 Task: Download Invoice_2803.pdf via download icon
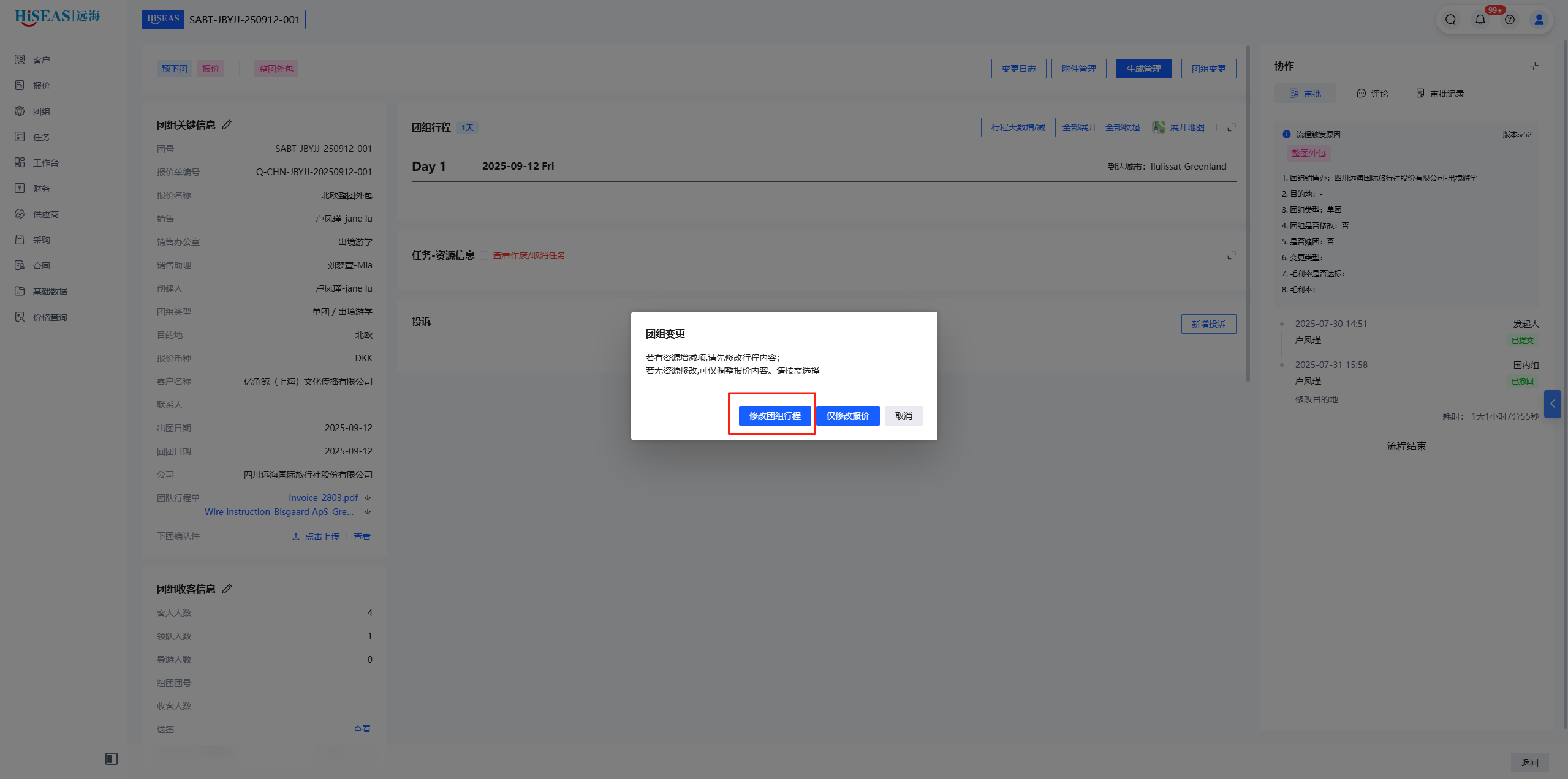coord(368,499)
